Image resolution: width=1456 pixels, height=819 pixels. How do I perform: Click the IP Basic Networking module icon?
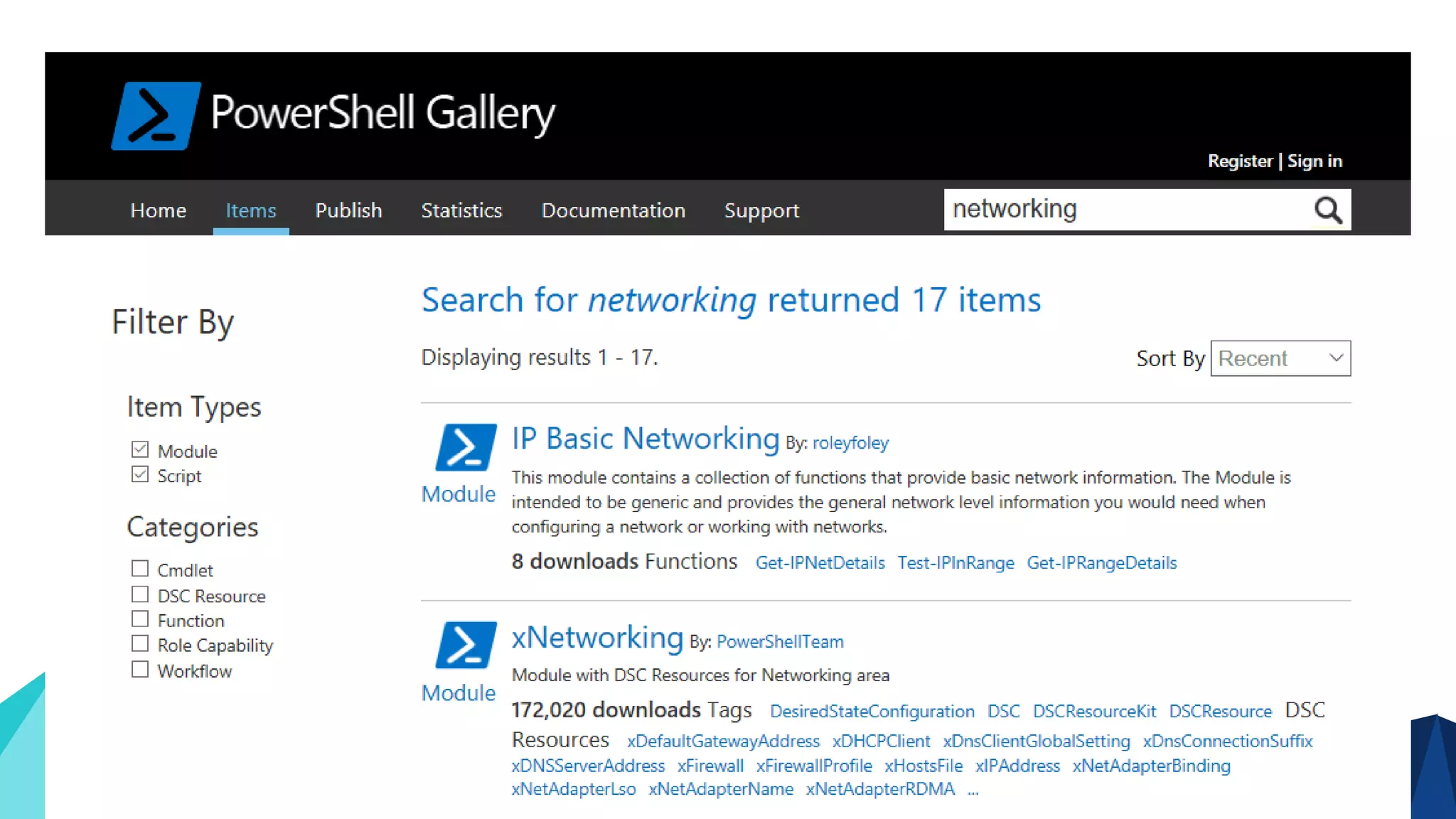click(466, 447)
